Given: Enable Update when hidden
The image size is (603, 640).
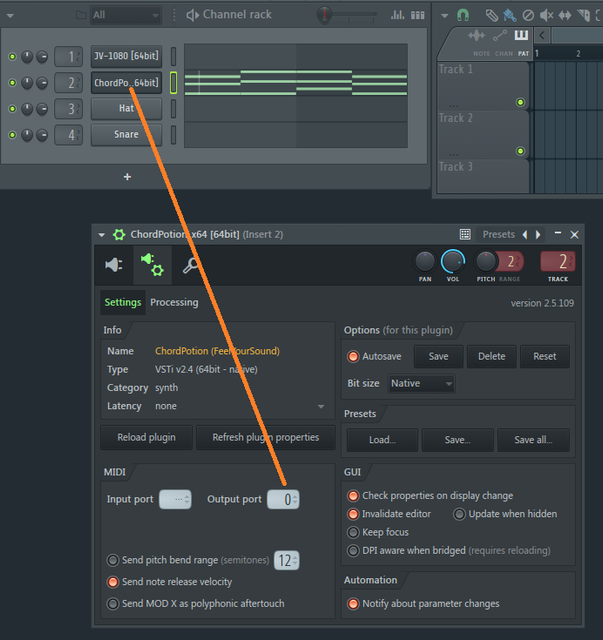Looking at the screenshot, I should pyautogui.click(x=459, y=514).
